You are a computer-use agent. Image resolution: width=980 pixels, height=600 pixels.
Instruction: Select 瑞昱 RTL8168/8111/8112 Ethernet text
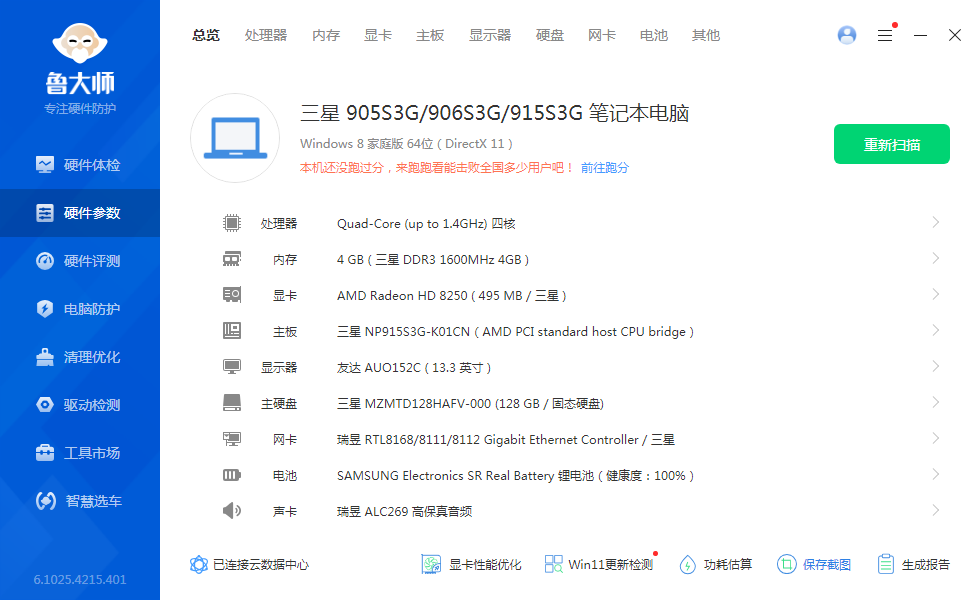click(x=506, y=440)
